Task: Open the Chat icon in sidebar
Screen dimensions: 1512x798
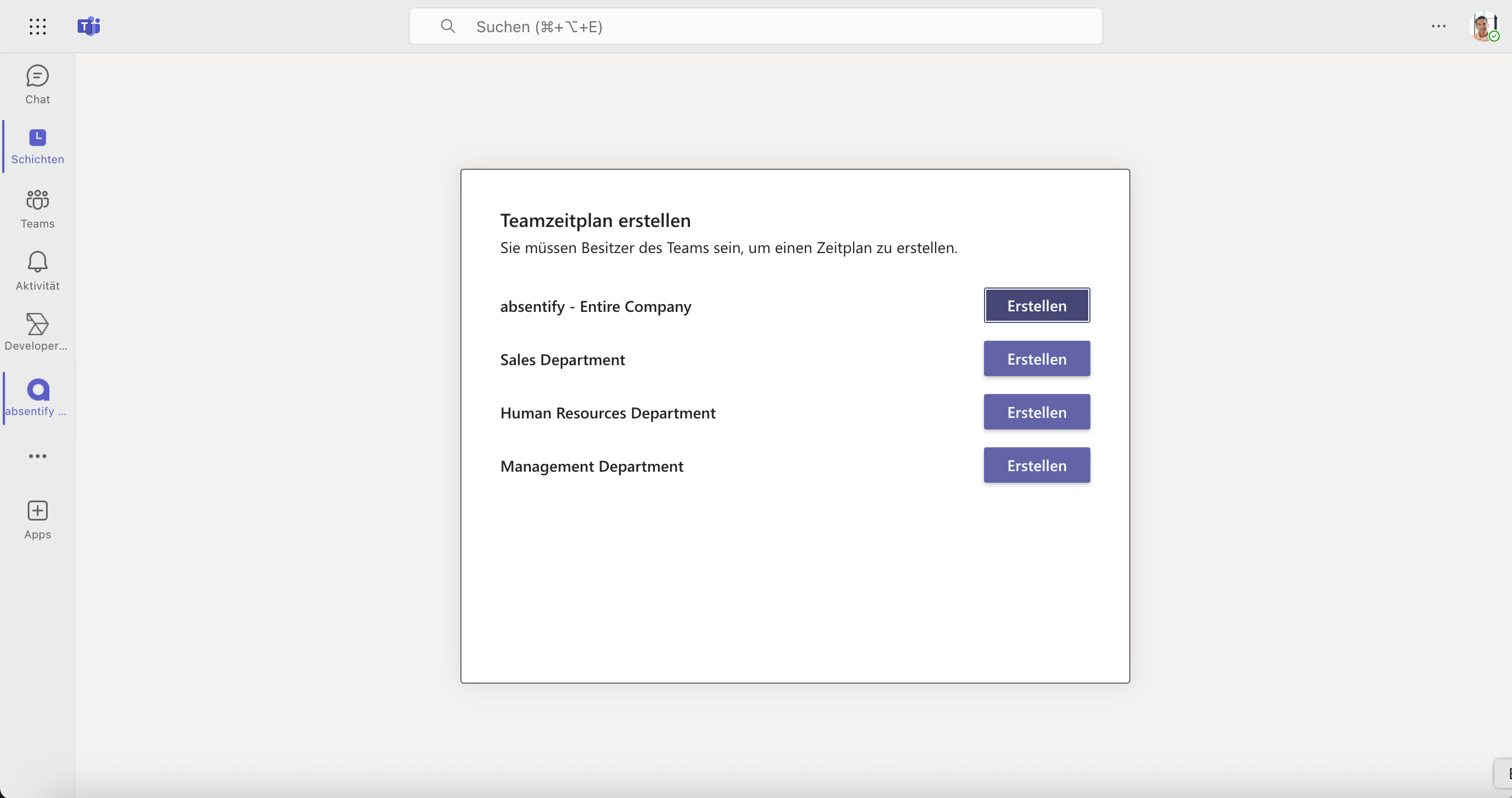Action: 38,75
